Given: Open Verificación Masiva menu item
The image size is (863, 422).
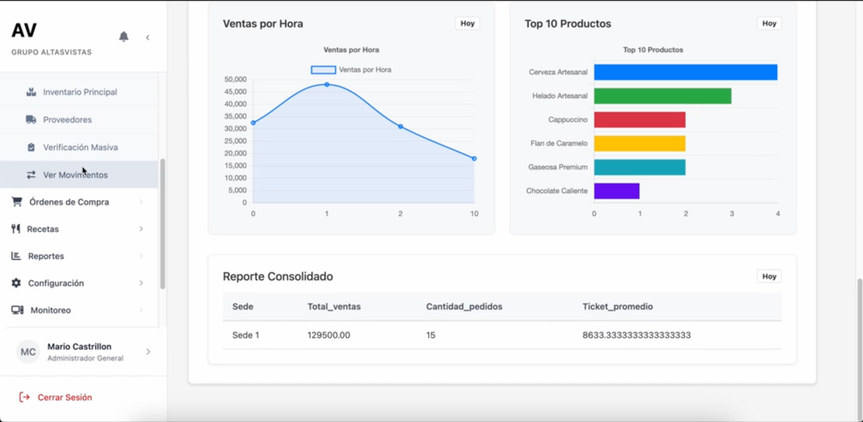Looking at the screenshot, I should [x=79, y=147].
